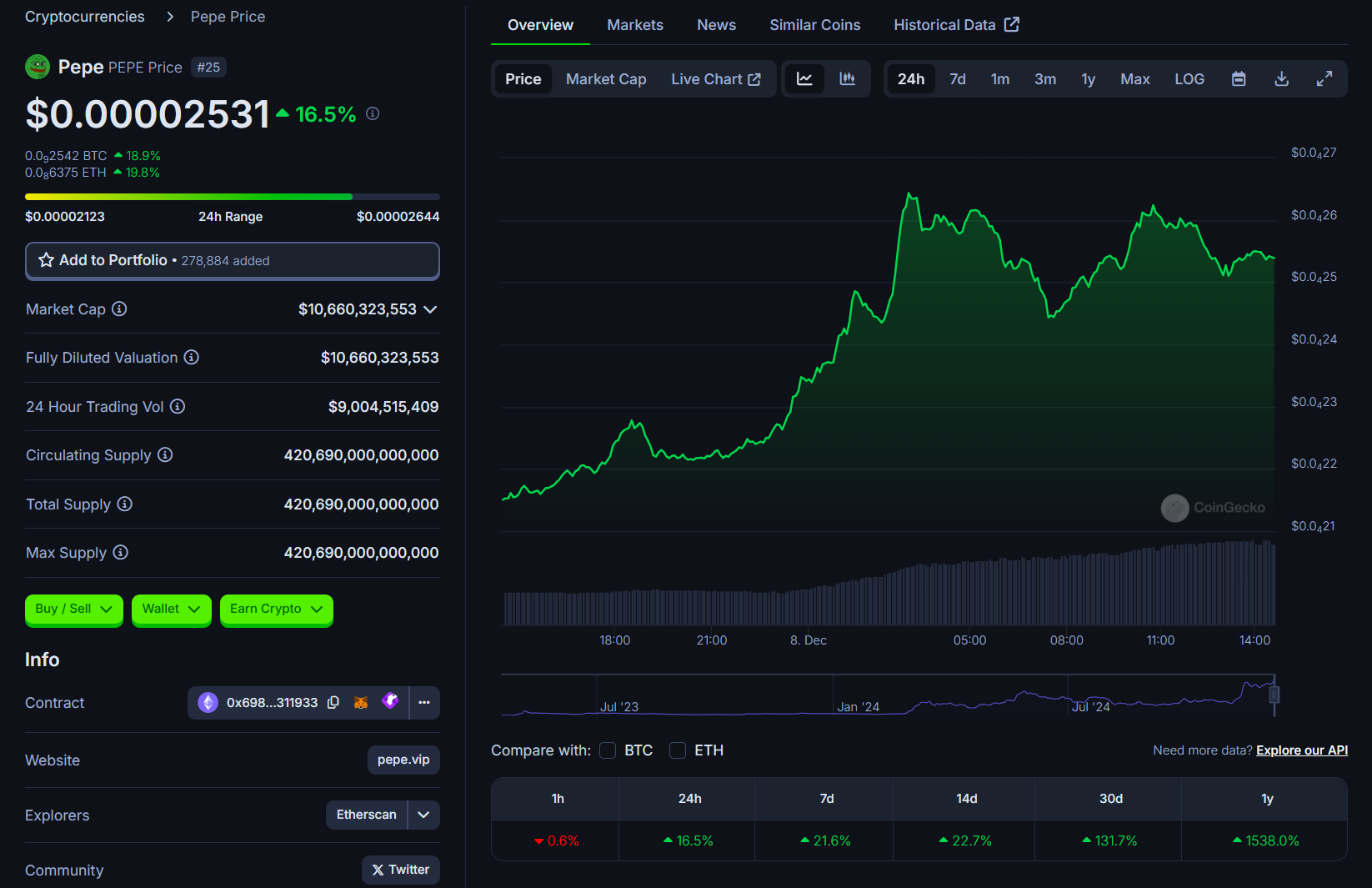This screenshot has height=888, width=1372.
Task: Expand chart to fullscreen
Action: point(1324,79)
